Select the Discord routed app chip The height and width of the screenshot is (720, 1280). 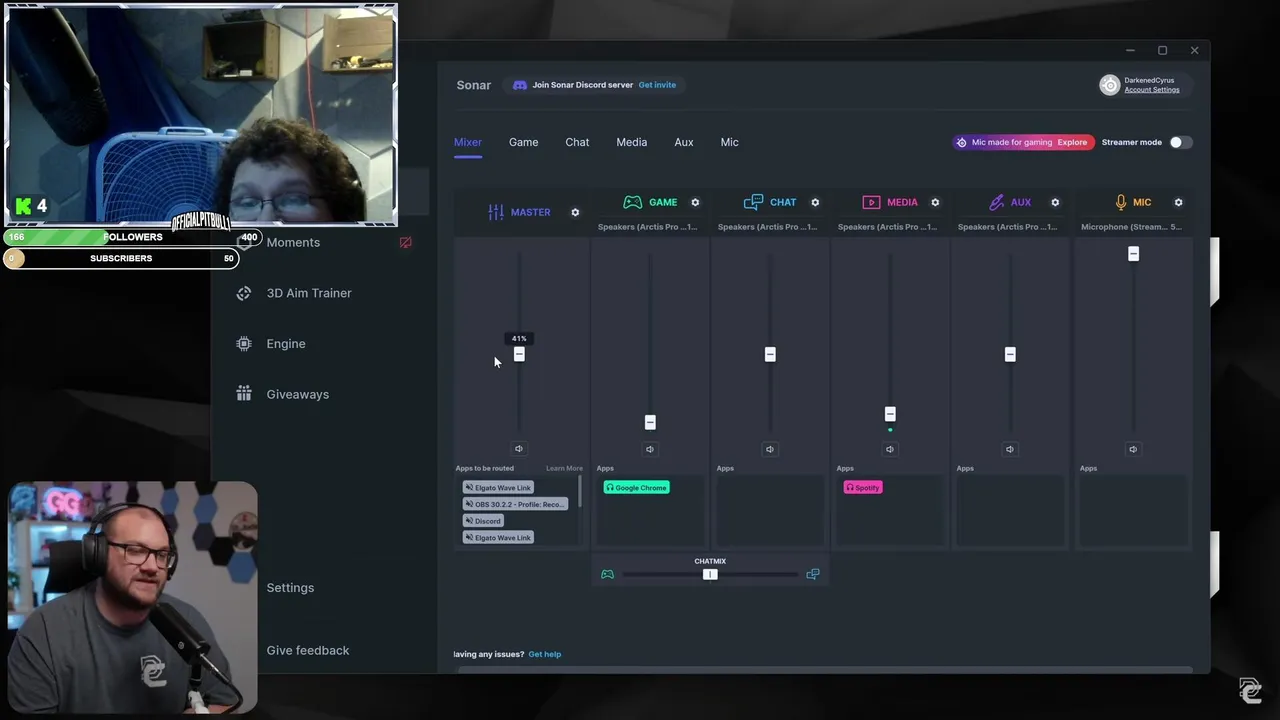pyautogui.click(x=483, y=521)
